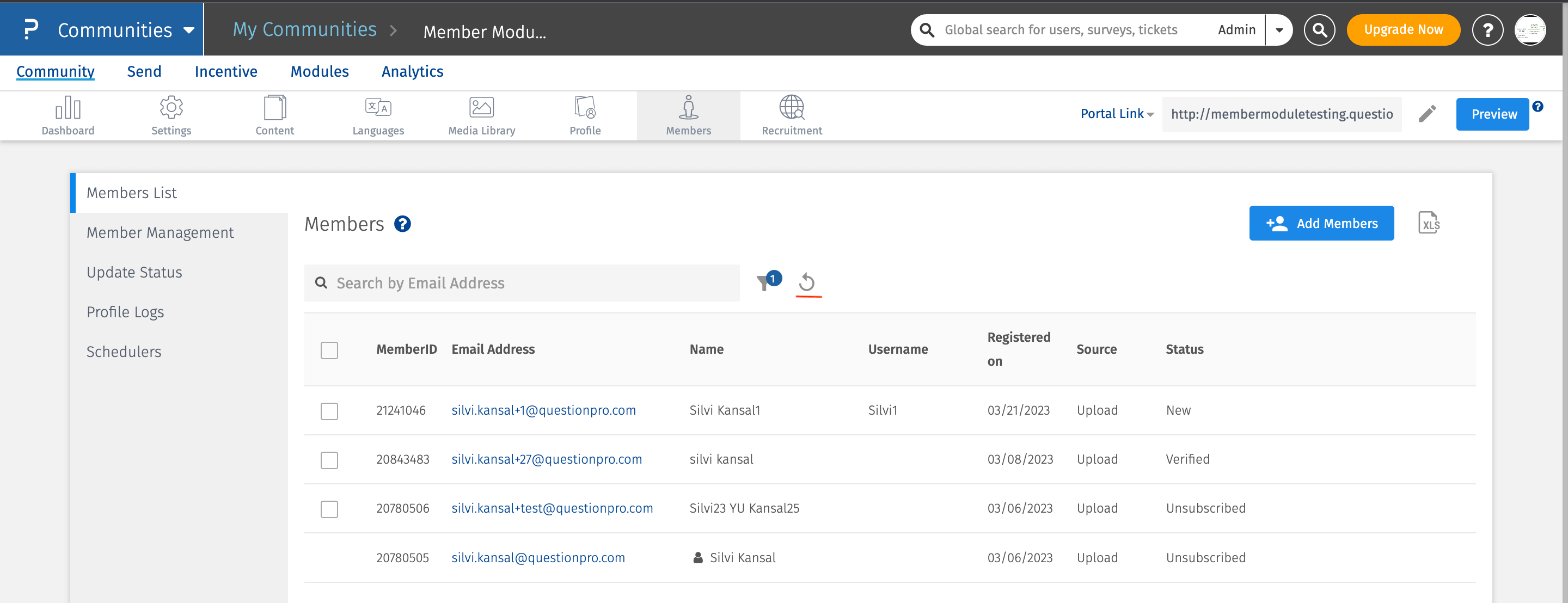
Task: Select checkbox for member 21241046
Action: click(329, 411)
